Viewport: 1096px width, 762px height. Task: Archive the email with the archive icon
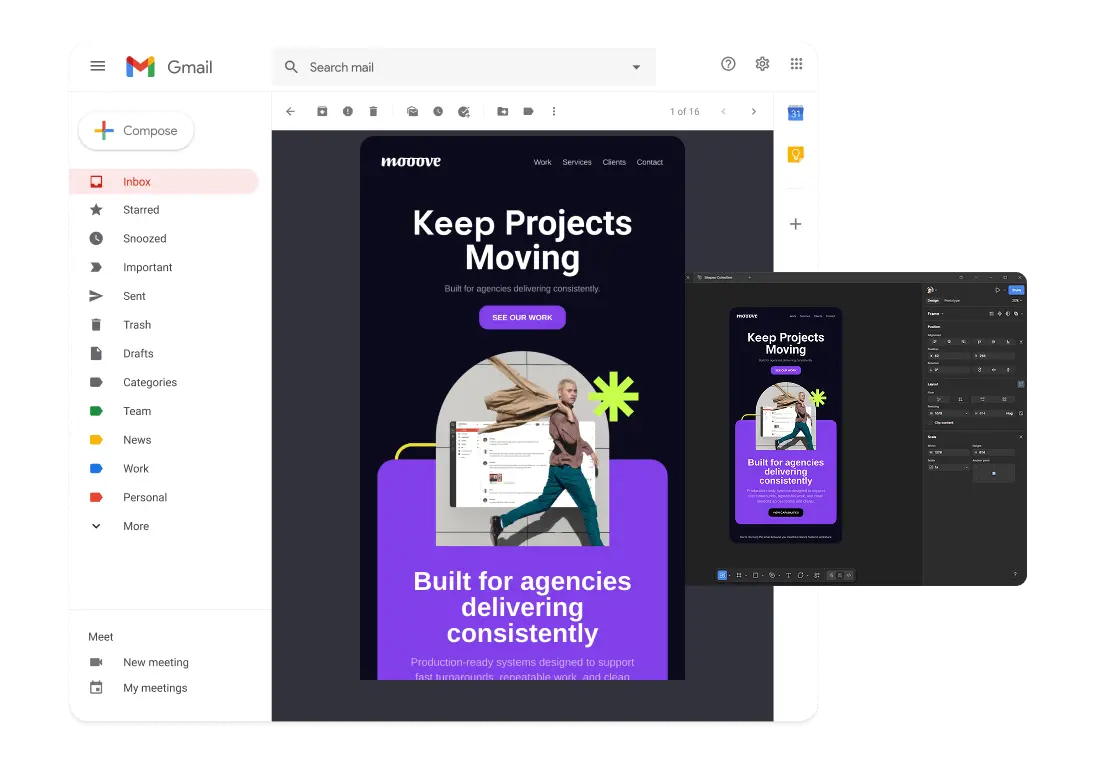322,111
